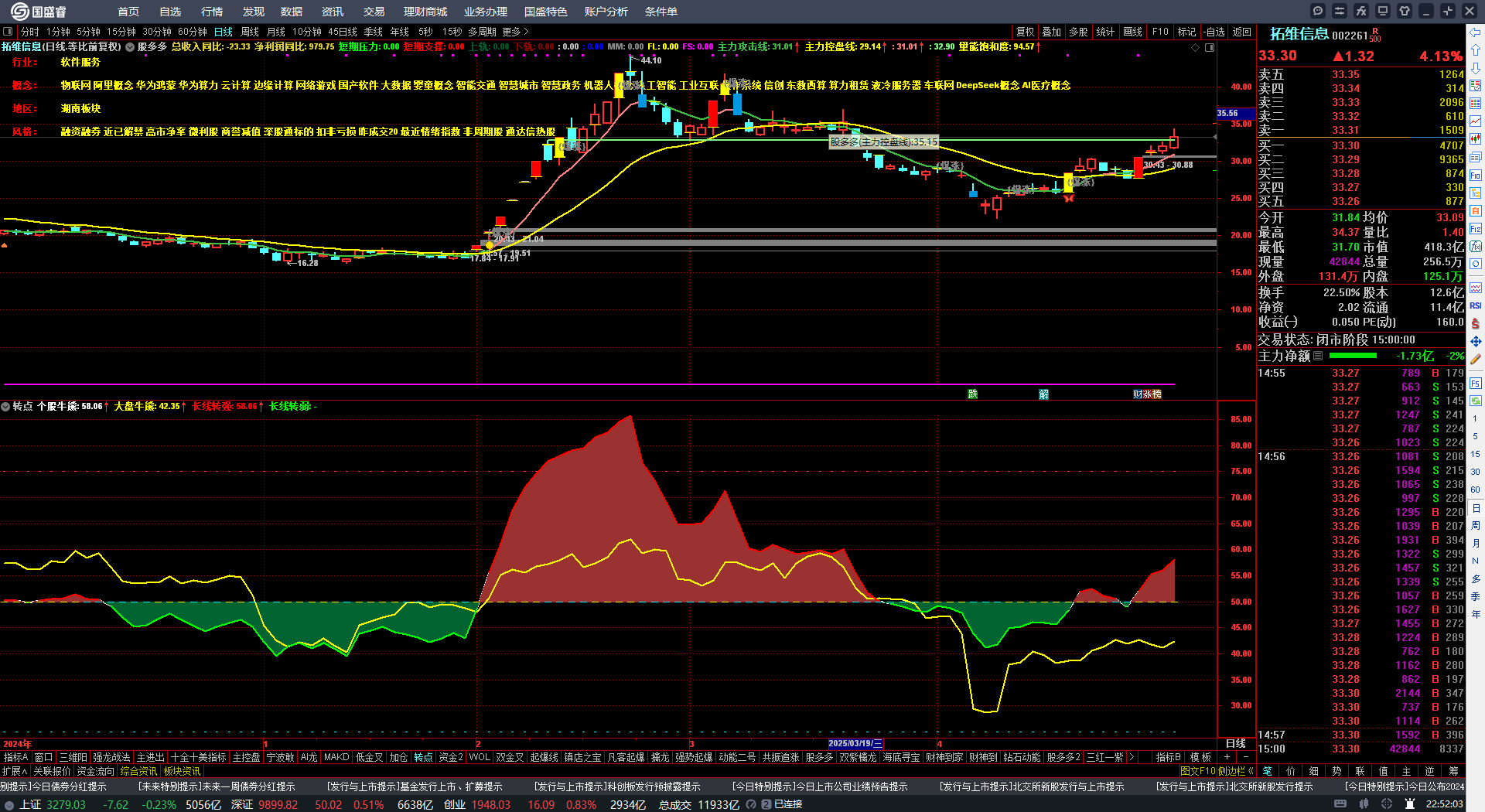Toggle the 转点 indicator circle icon

click(5, 406)
